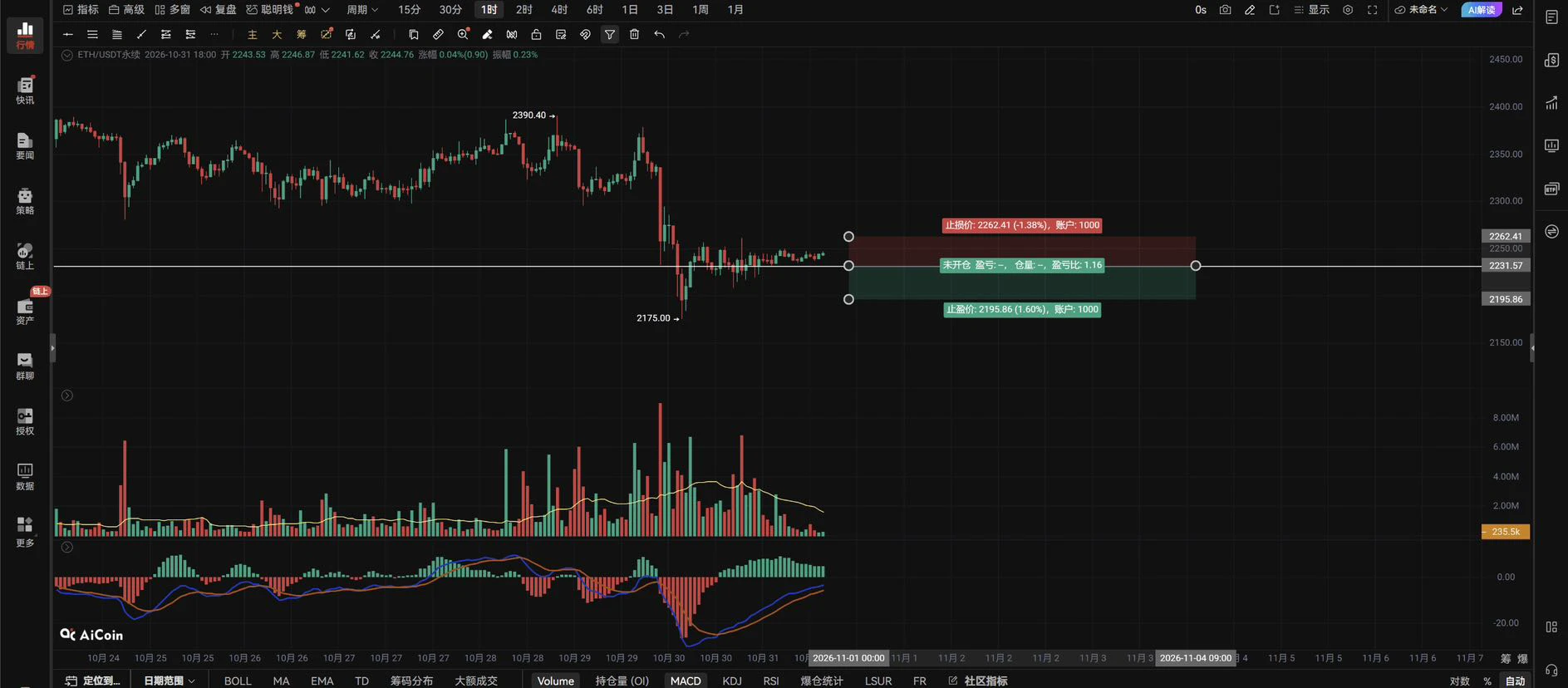Viewport: 1568px width, 688px height.
Task: Open chart settings hexagon icon
Action: click(1348, 10)
